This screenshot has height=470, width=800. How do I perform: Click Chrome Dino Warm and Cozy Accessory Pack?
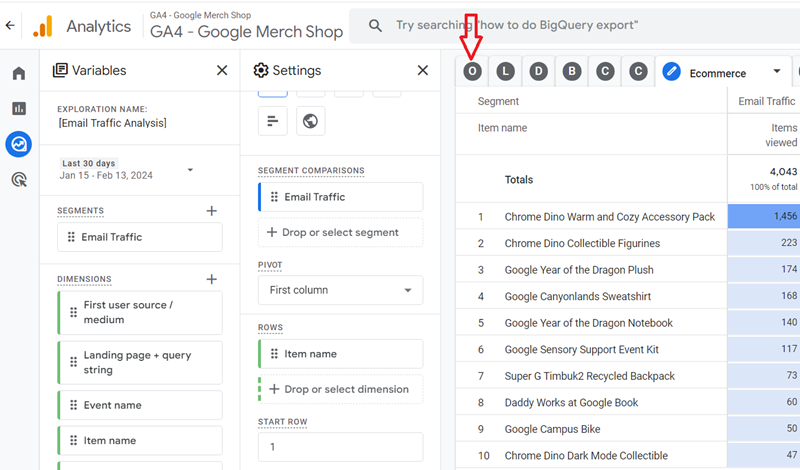point(610,217)
